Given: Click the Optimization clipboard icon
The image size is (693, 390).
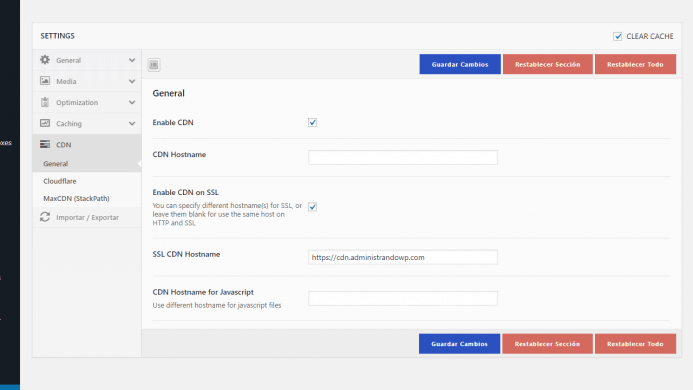Looking at the screenshot, I should tap(45, 102).
